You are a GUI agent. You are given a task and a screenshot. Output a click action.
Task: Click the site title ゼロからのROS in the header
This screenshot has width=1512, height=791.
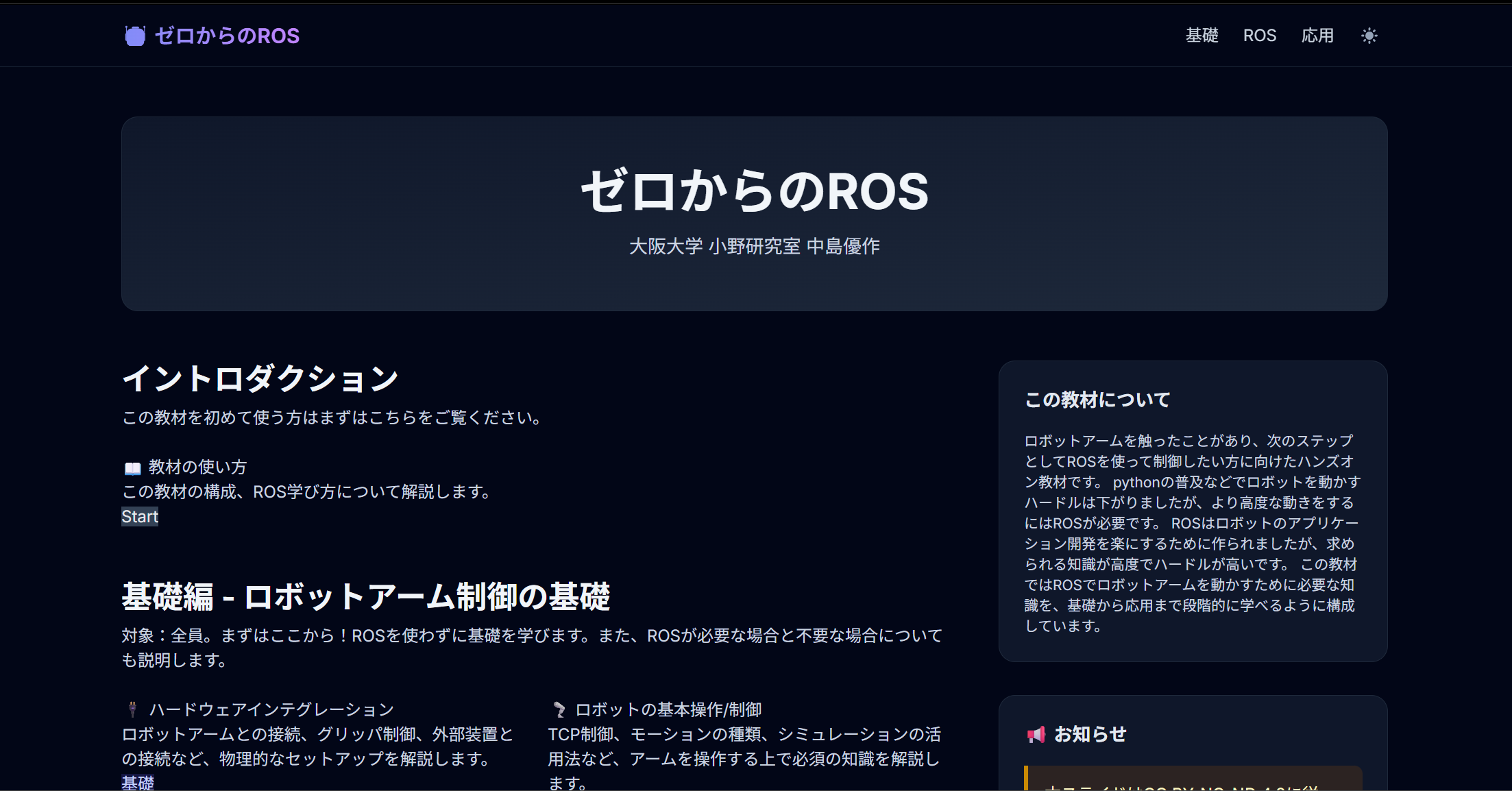point(227,35)
